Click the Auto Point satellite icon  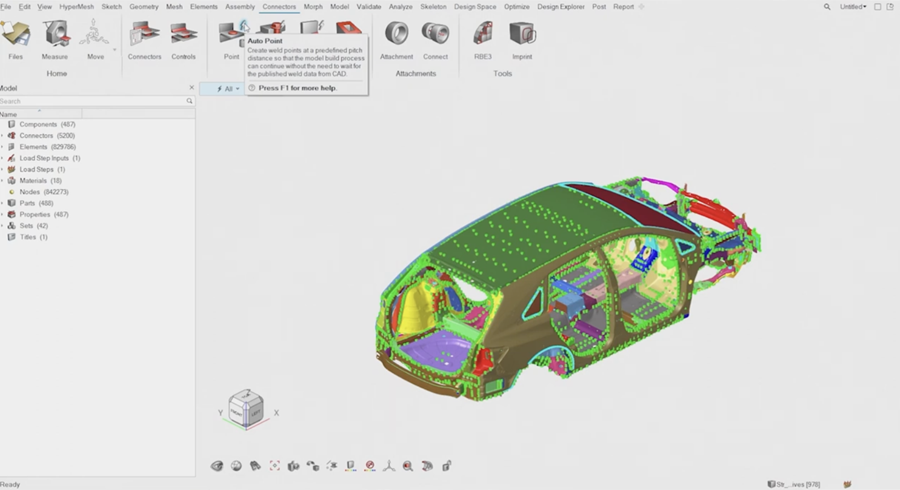tap(244, 26)
